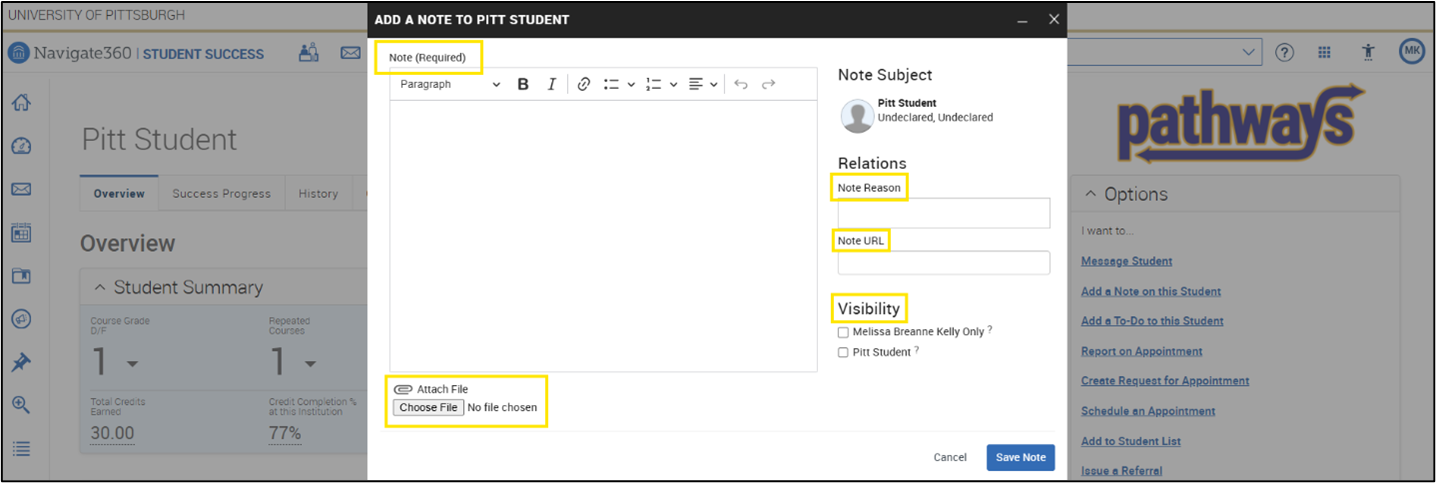Insert a link in the note
This screenshot has width=1436, height=483.
(584, 85)
